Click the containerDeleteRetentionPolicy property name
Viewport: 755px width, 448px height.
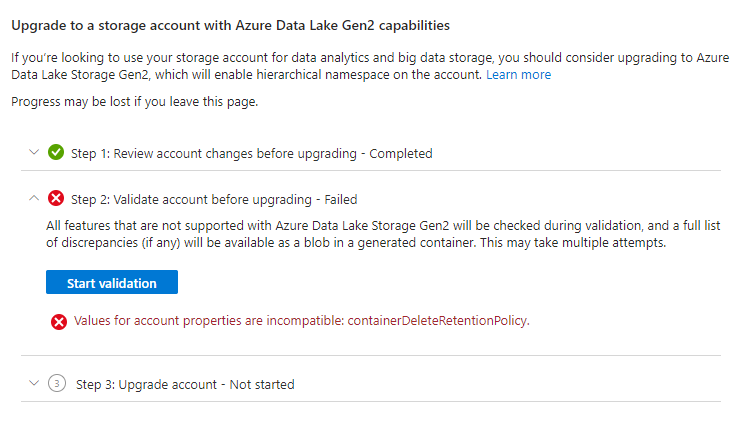(437, 321)
